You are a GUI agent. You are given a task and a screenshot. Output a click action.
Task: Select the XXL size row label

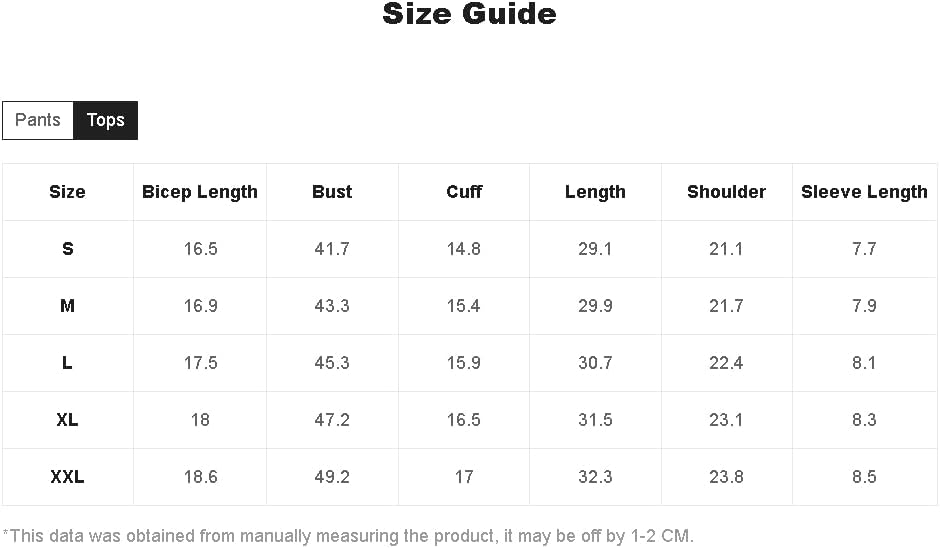(67, 477)
